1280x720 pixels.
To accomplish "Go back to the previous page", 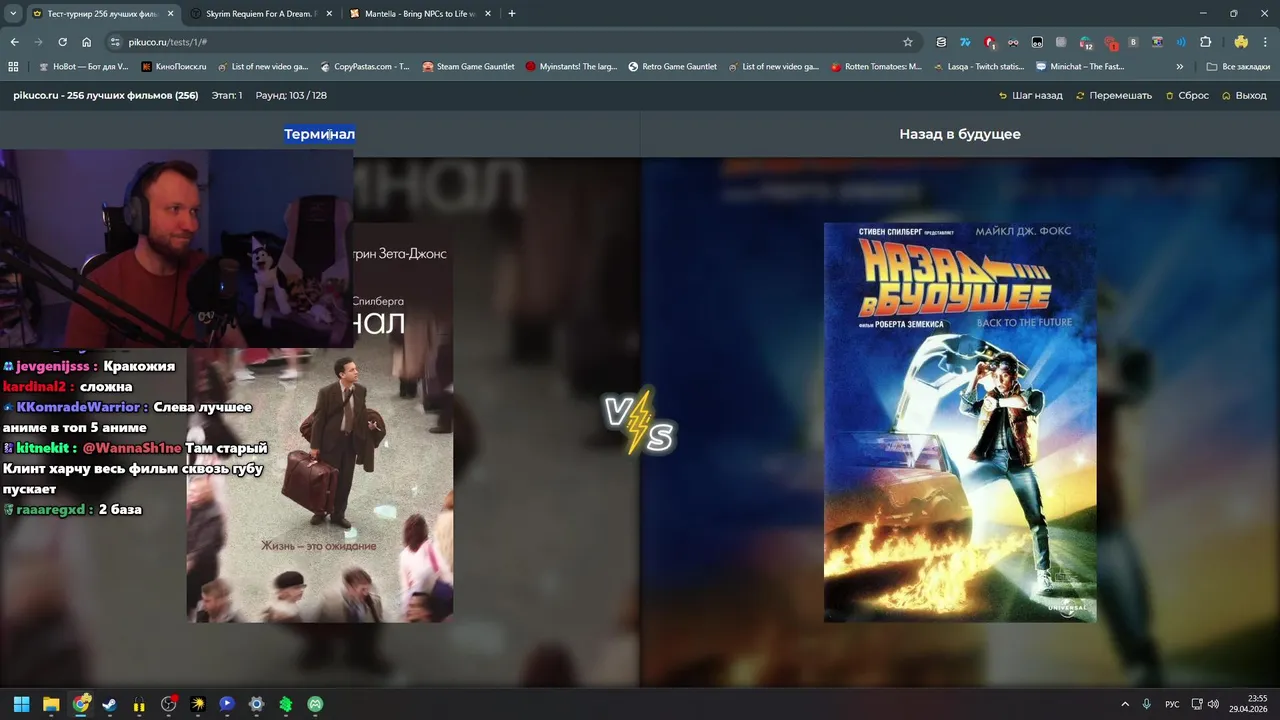I will click(x=14, y=42).
